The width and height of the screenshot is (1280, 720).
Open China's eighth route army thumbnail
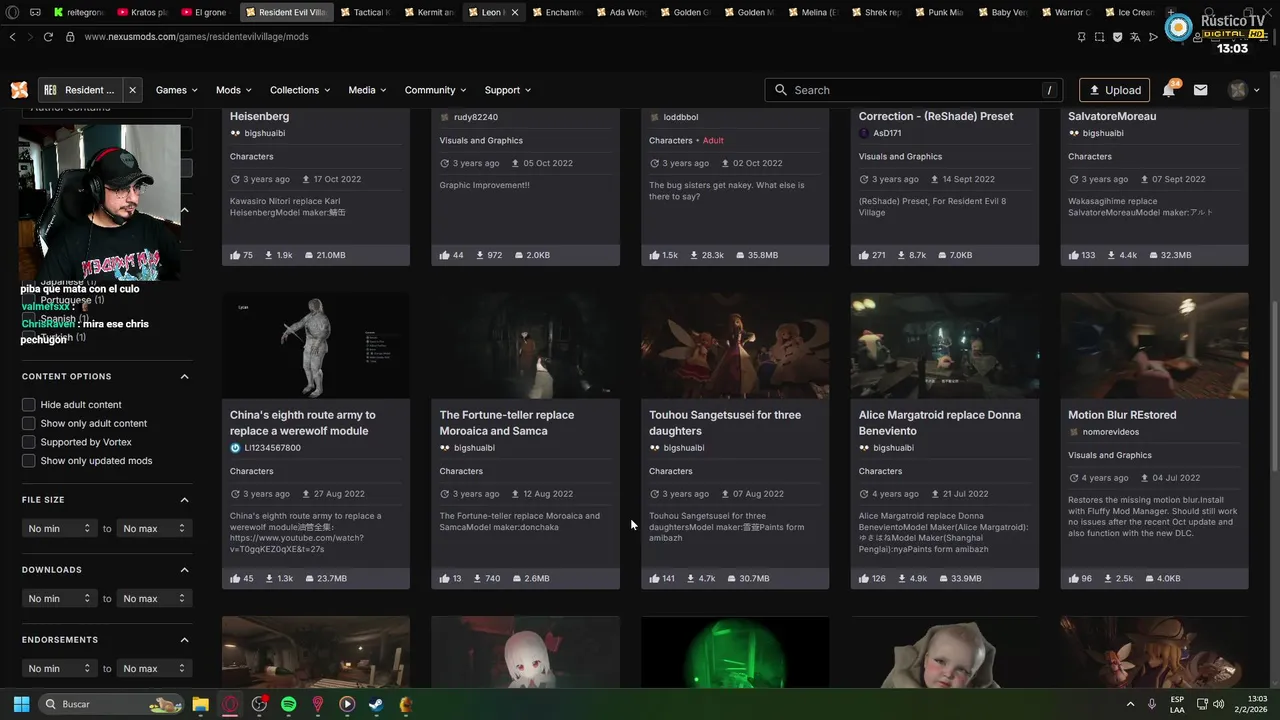point(316,346)
